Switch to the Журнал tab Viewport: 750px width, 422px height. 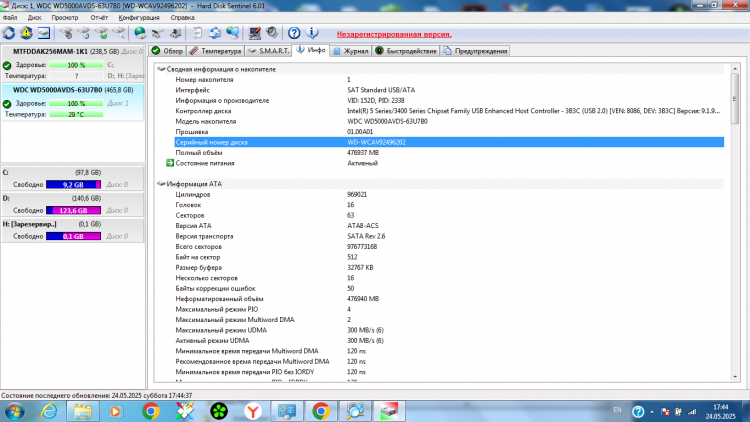[351, 51]
